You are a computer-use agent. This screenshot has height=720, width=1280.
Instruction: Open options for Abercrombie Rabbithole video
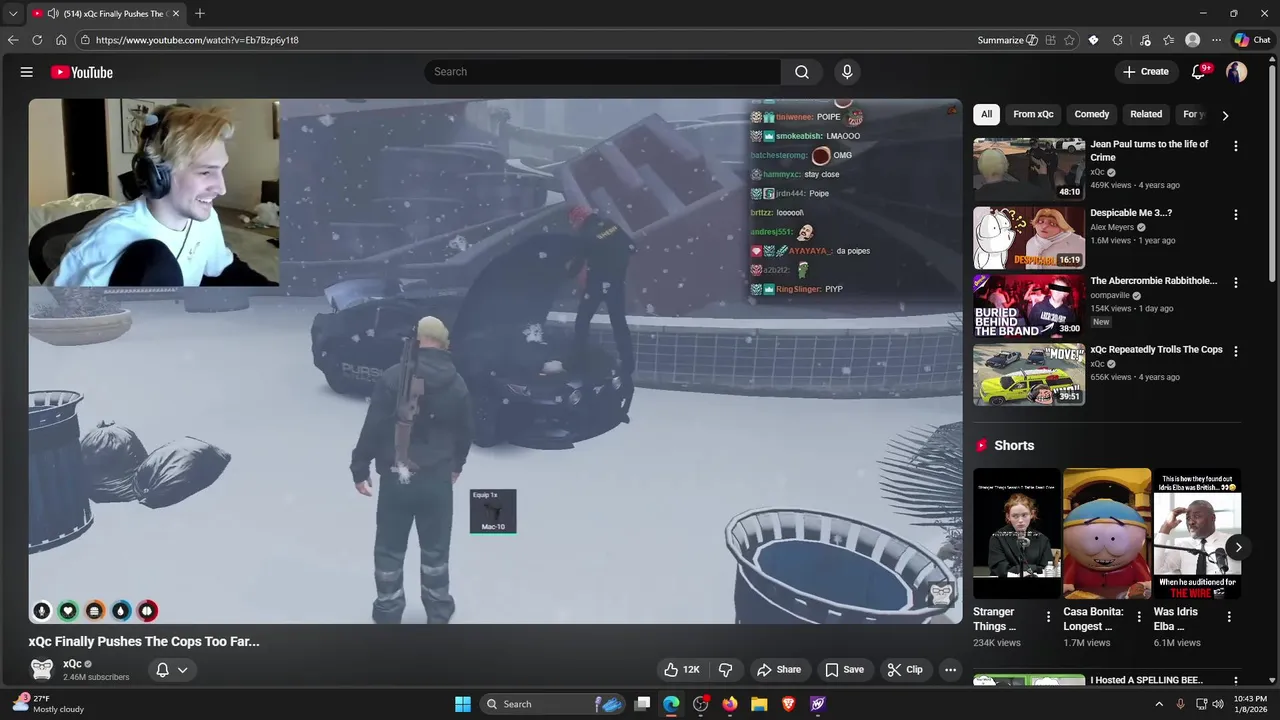(1236, 283)
